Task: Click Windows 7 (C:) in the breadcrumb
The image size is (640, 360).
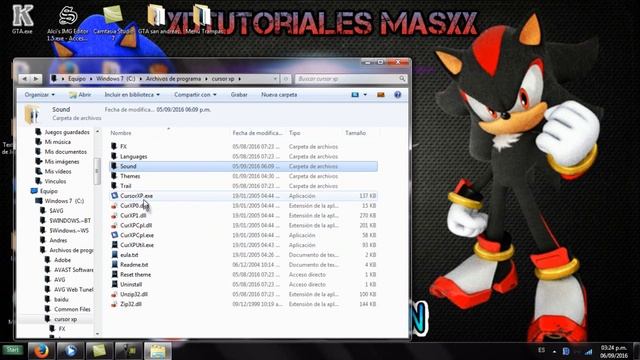Action: (x=116, y=79)
